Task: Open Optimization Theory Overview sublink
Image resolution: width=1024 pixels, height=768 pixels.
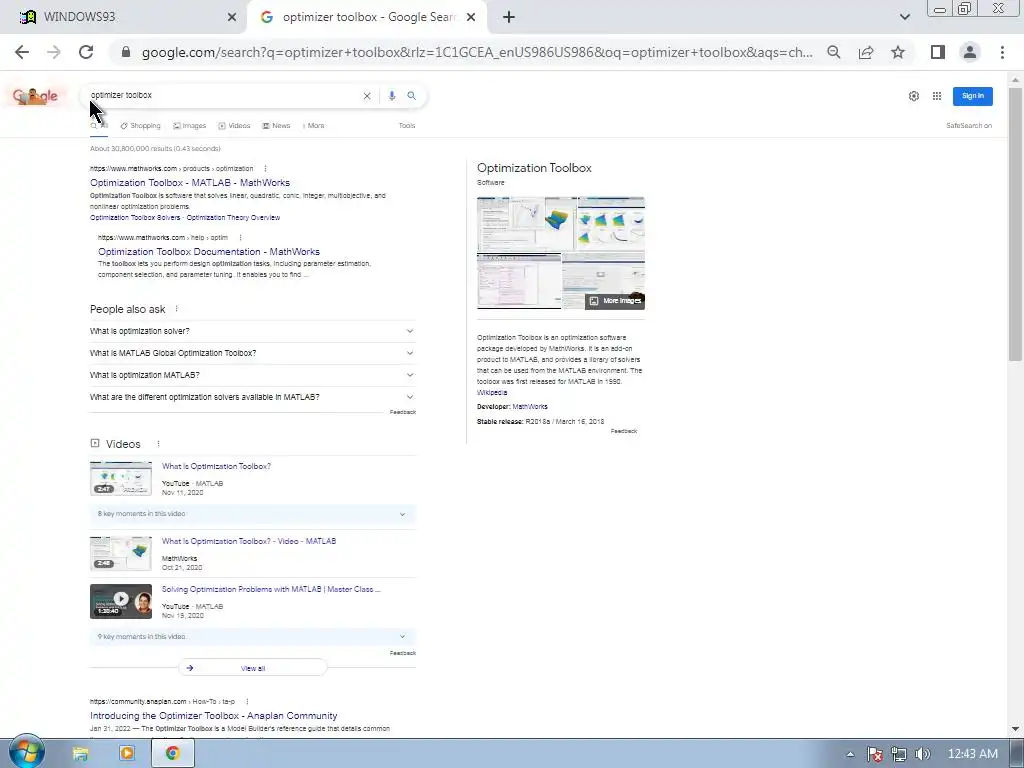Action: tap(233, 217)
